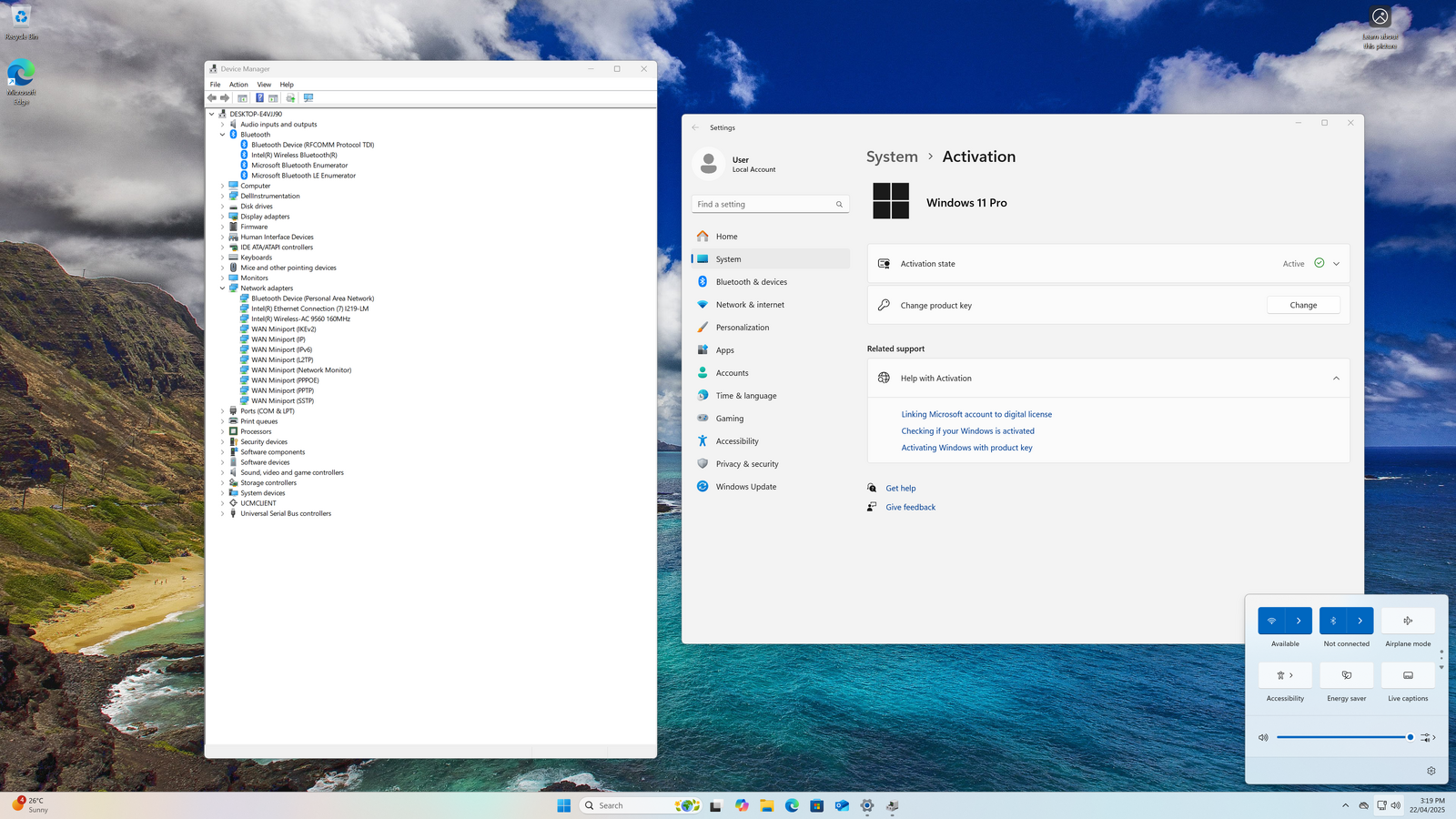
Task: Collapse the Network adapters node
Action: coord(222,288)
